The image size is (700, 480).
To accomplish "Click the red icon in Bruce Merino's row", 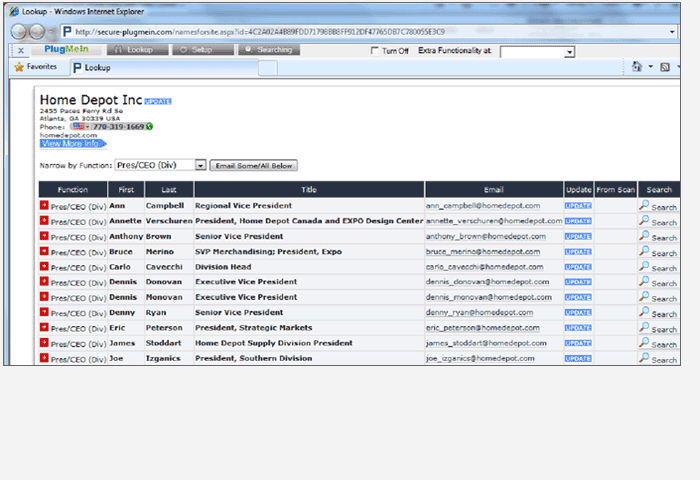I will [x=44, y=251].
